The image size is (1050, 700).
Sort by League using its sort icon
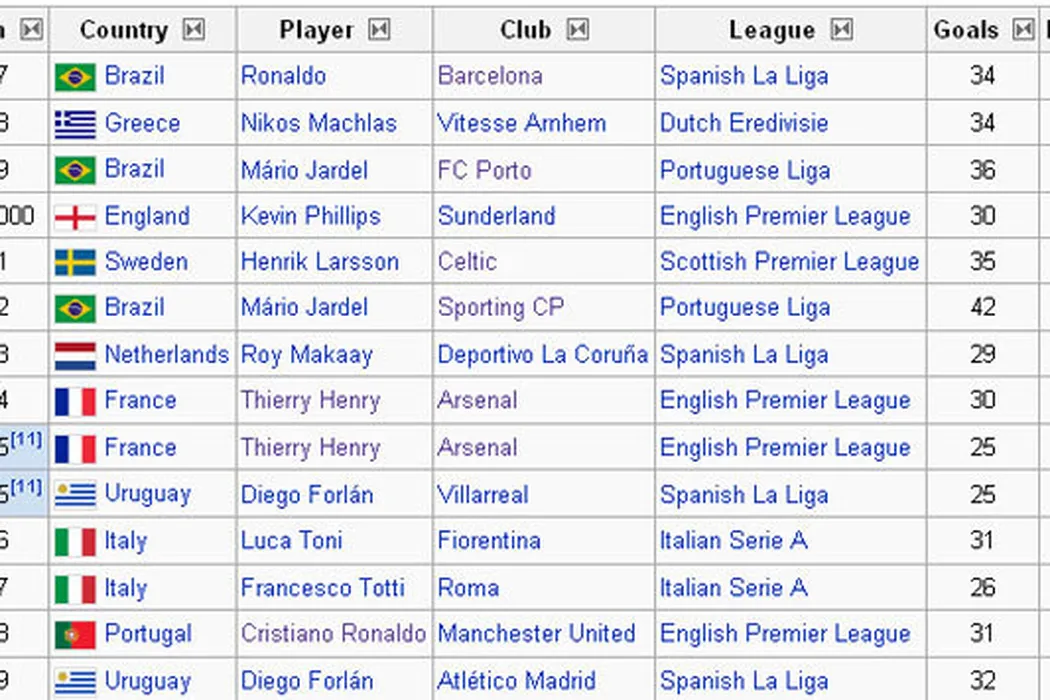point(842,30)
